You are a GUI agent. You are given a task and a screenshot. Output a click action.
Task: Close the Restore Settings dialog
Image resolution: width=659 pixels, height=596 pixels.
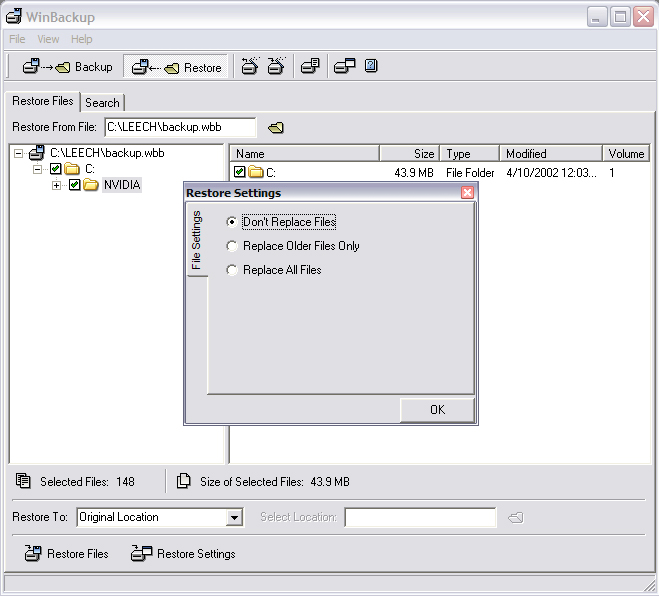pyautogui.click(x=467, y=193)
